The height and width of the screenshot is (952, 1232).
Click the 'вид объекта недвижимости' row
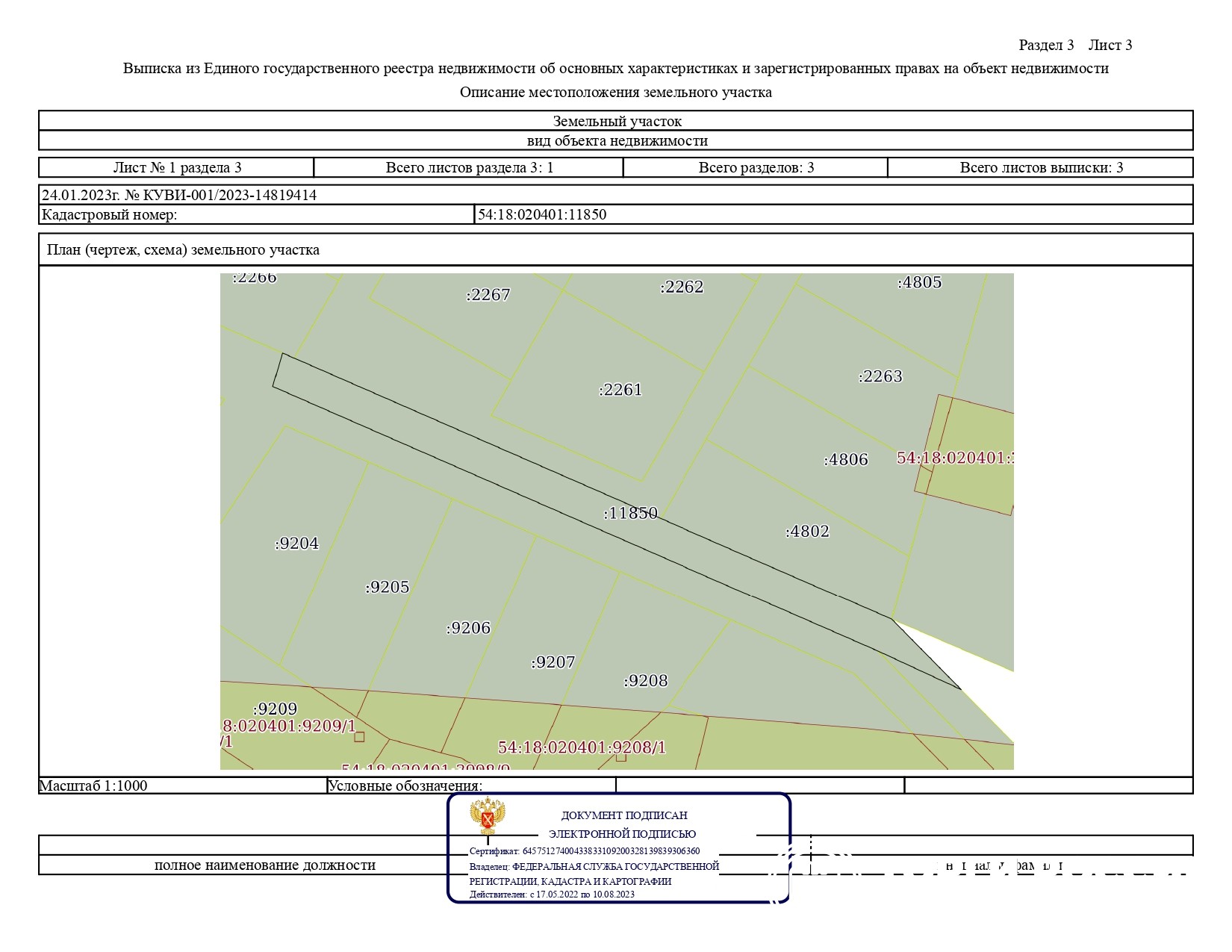(x=616, y=140)
